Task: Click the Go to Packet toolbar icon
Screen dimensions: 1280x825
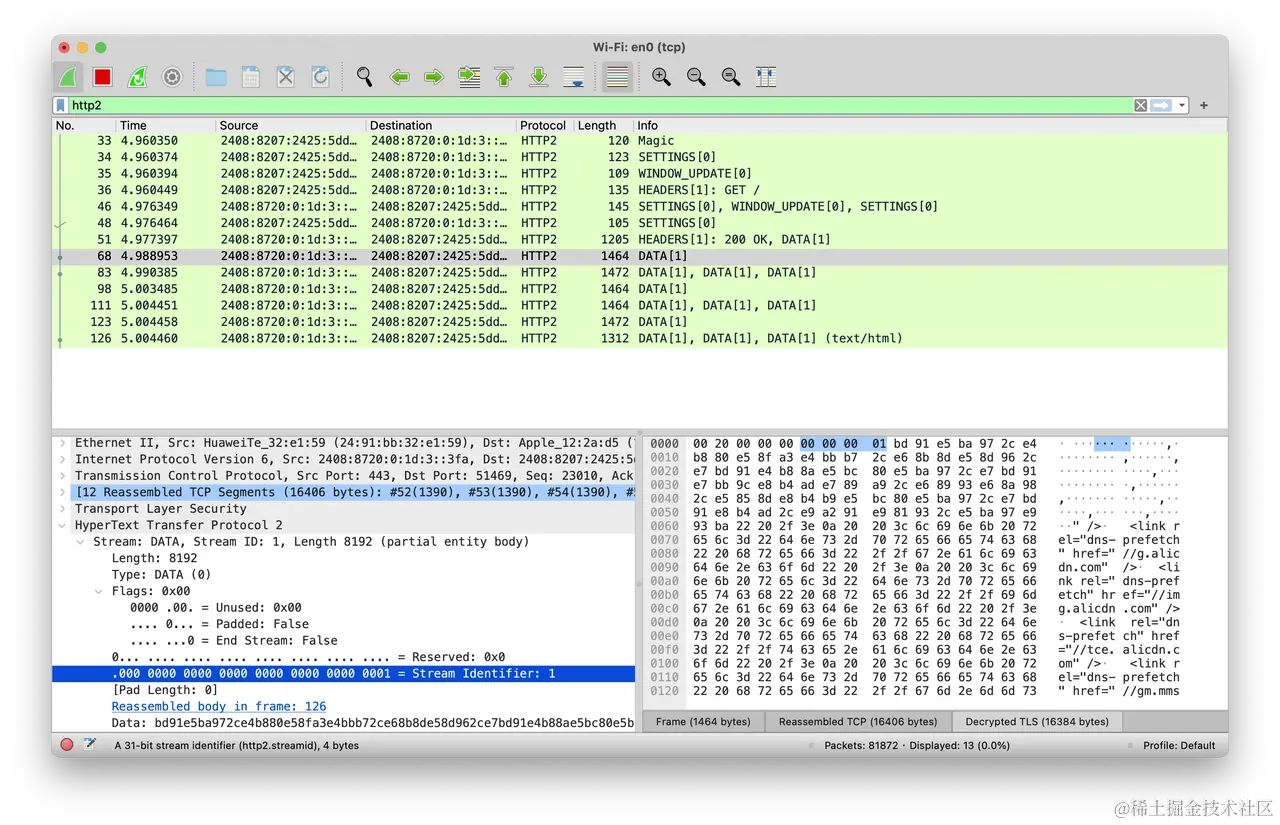Action: coord(469,77)
